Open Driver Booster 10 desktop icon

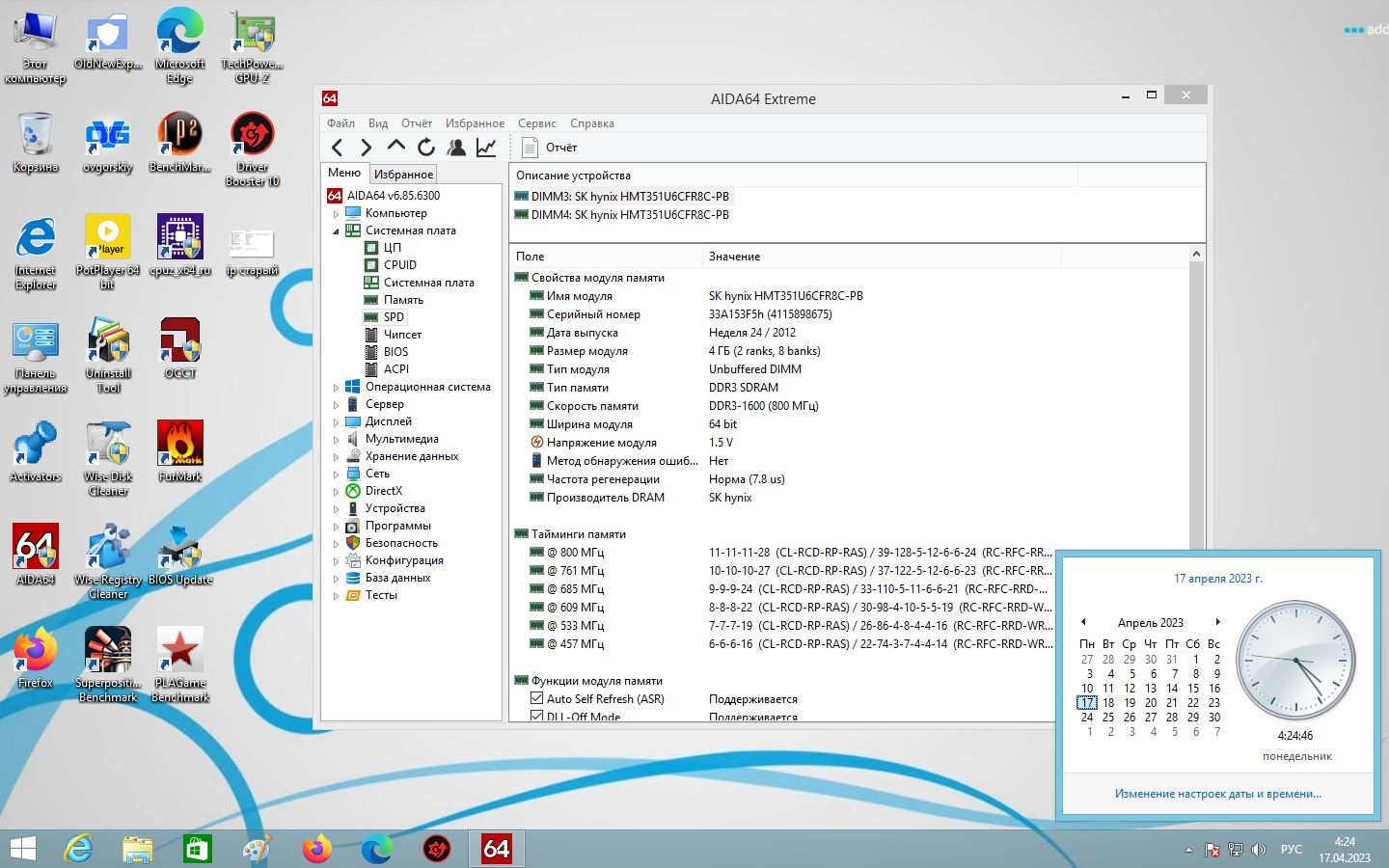pyautogui.click(x=252, y=149)
